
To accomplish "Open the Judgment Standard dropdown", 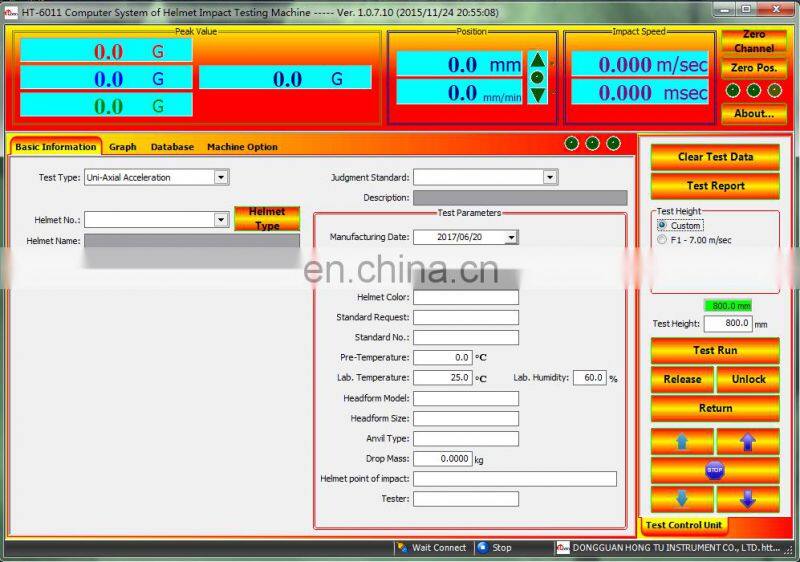I will [x=549, y=177].
